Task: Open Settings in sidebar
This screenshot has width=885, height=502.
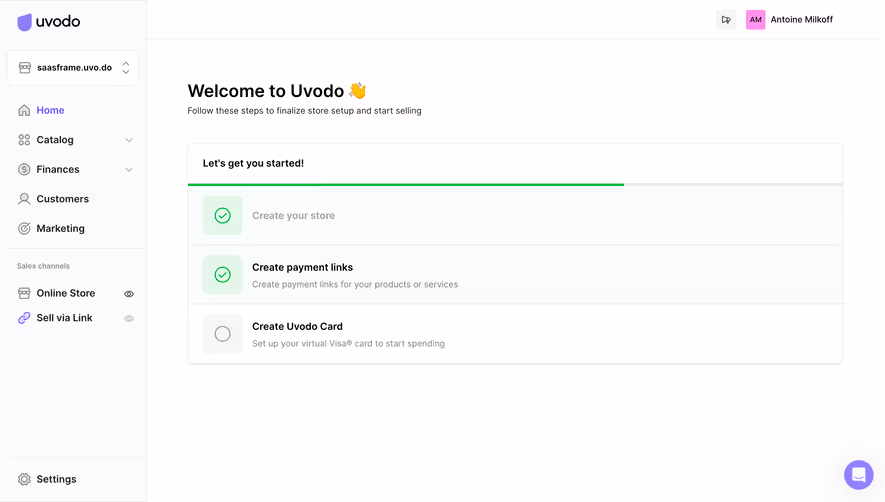Action: coord(56,479)
